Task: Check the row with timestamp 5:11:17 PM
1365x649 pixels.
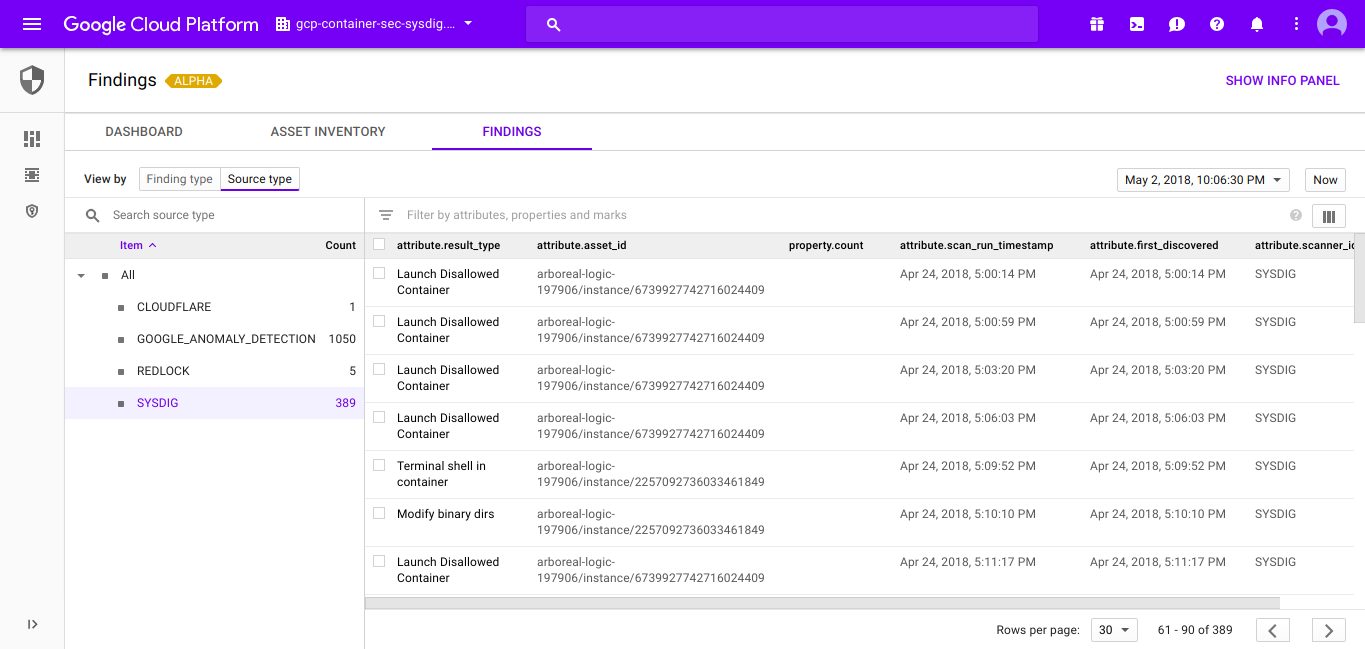Action: (x=379, y=561)
